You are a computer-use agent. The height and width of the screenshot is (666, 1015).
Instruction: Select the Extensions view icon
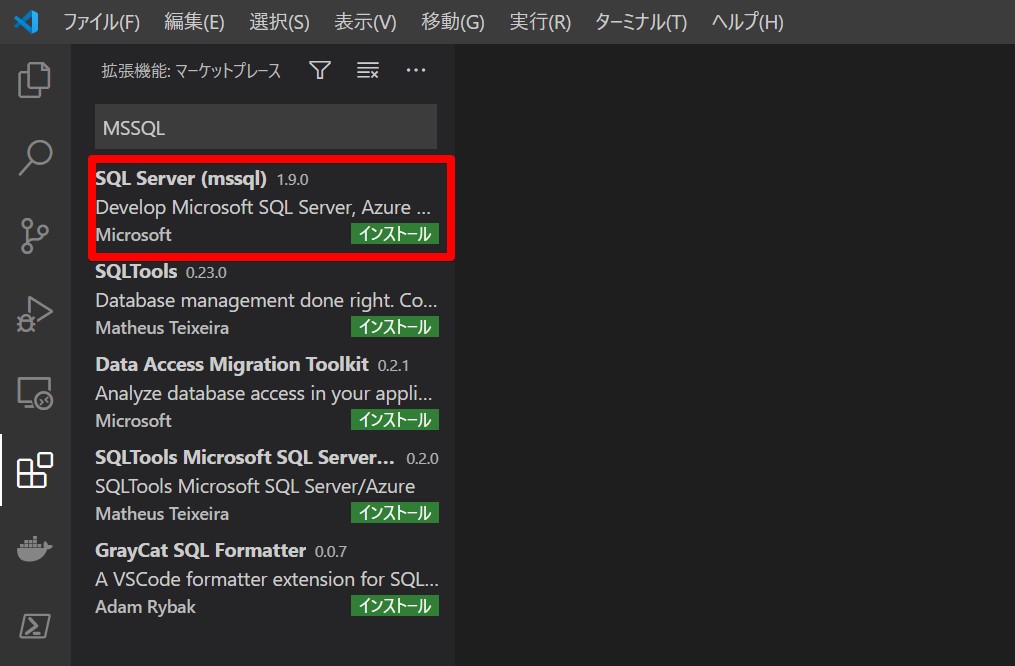[x=34, y=471]
